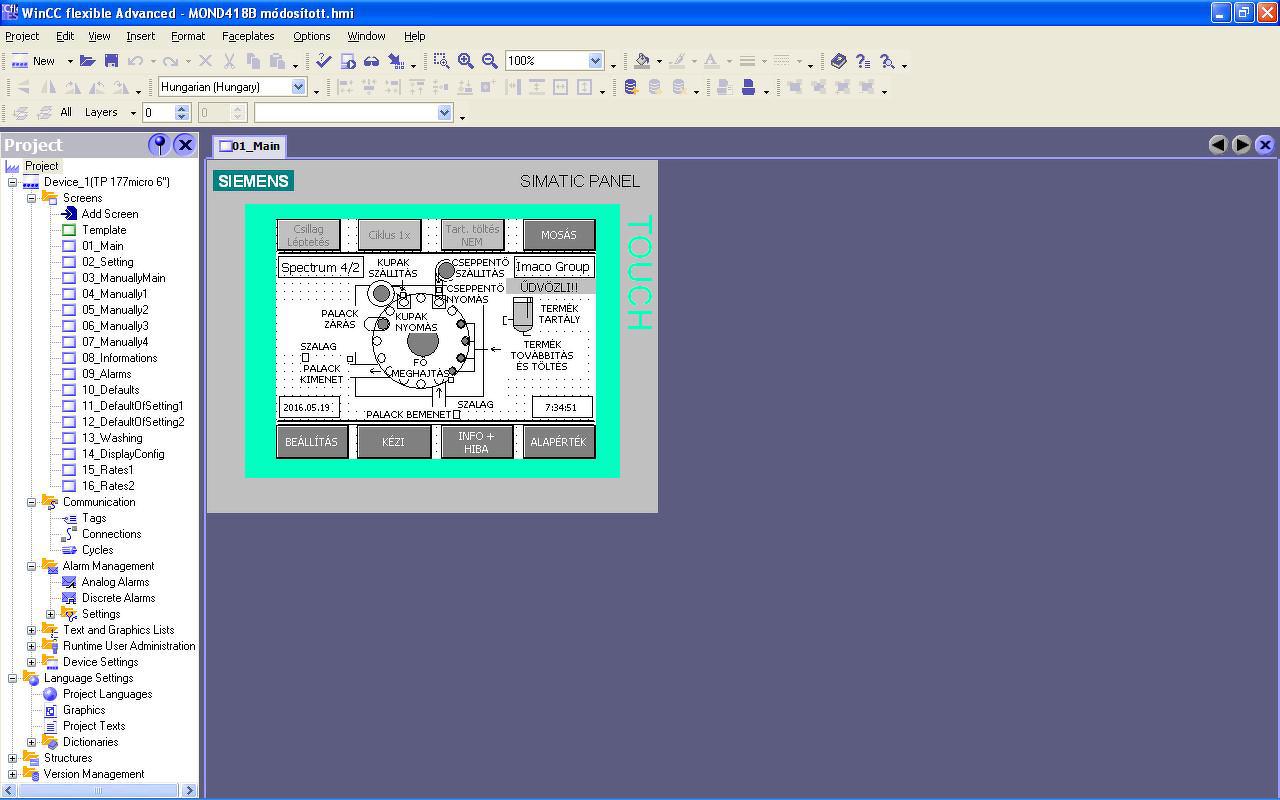Viewport: 1280px width, 800px height.
Task: Click the MOSÁS button on the panel screen
Action: [559, 235]
